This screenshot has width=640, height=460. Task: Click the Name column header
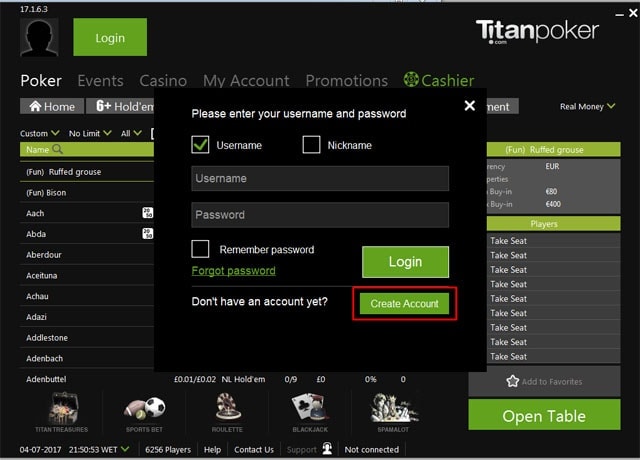pos(87,149)
